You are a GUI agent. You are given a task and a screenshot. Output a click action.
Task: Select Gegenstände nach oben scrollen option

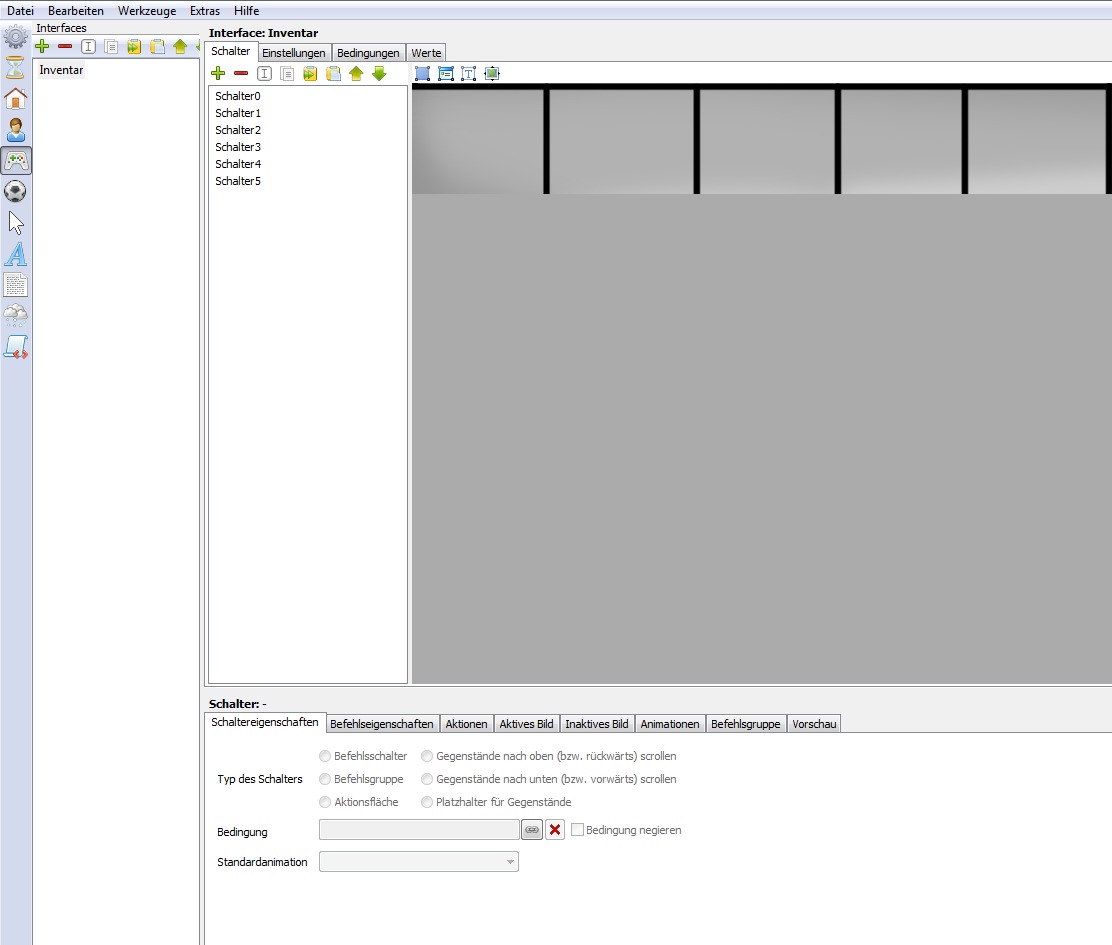tap(548, 756)
